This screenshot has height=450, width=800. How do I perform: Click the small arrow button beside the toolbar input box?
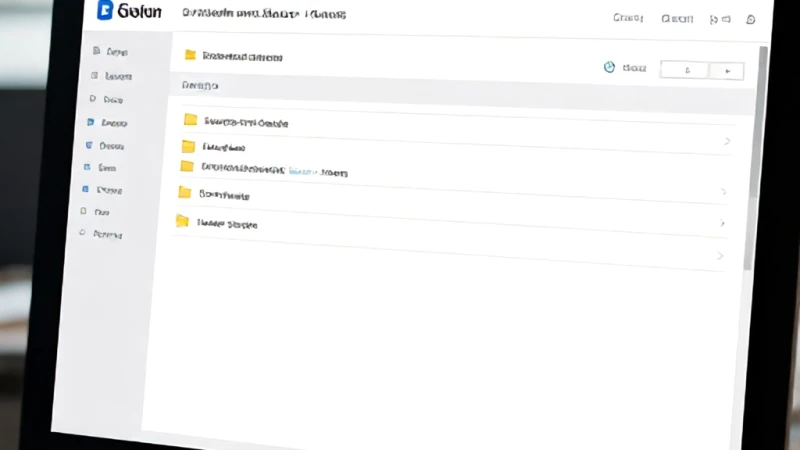pyautogui.click(x=727, y=71)
